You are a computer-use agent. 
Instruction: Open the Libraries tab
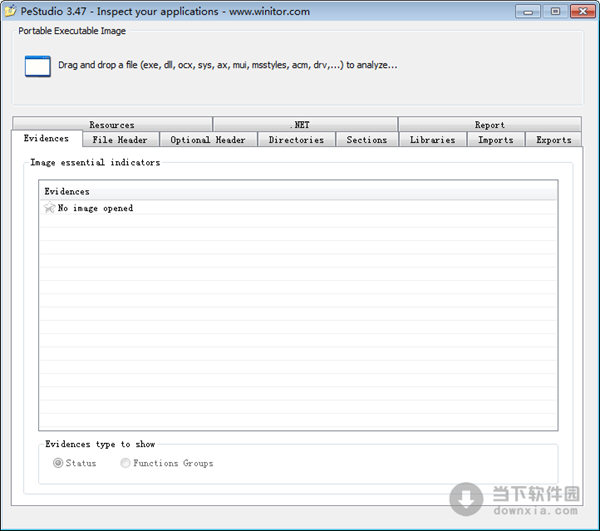point(433,140)
